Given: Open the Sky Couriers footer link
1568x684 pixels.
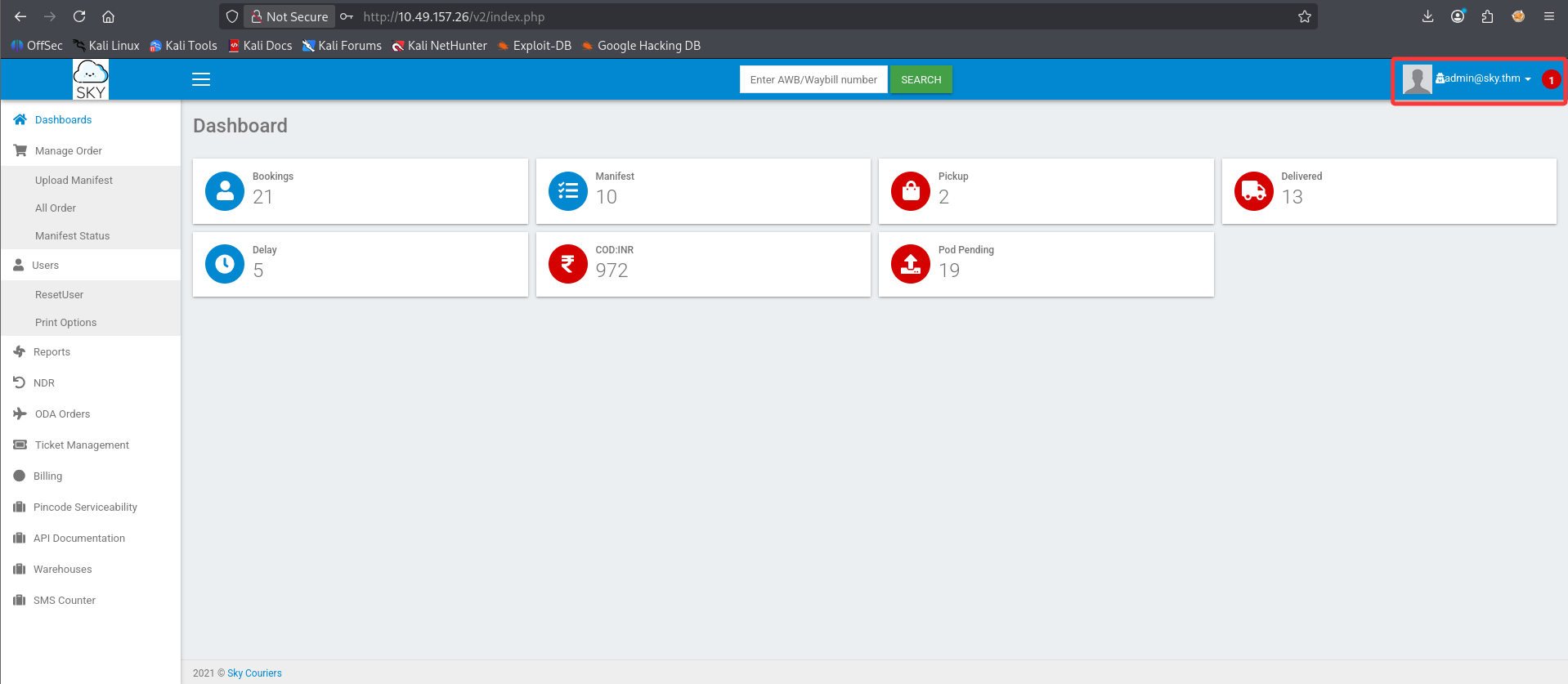Looking at the screenshot, I should coord(254,673).
